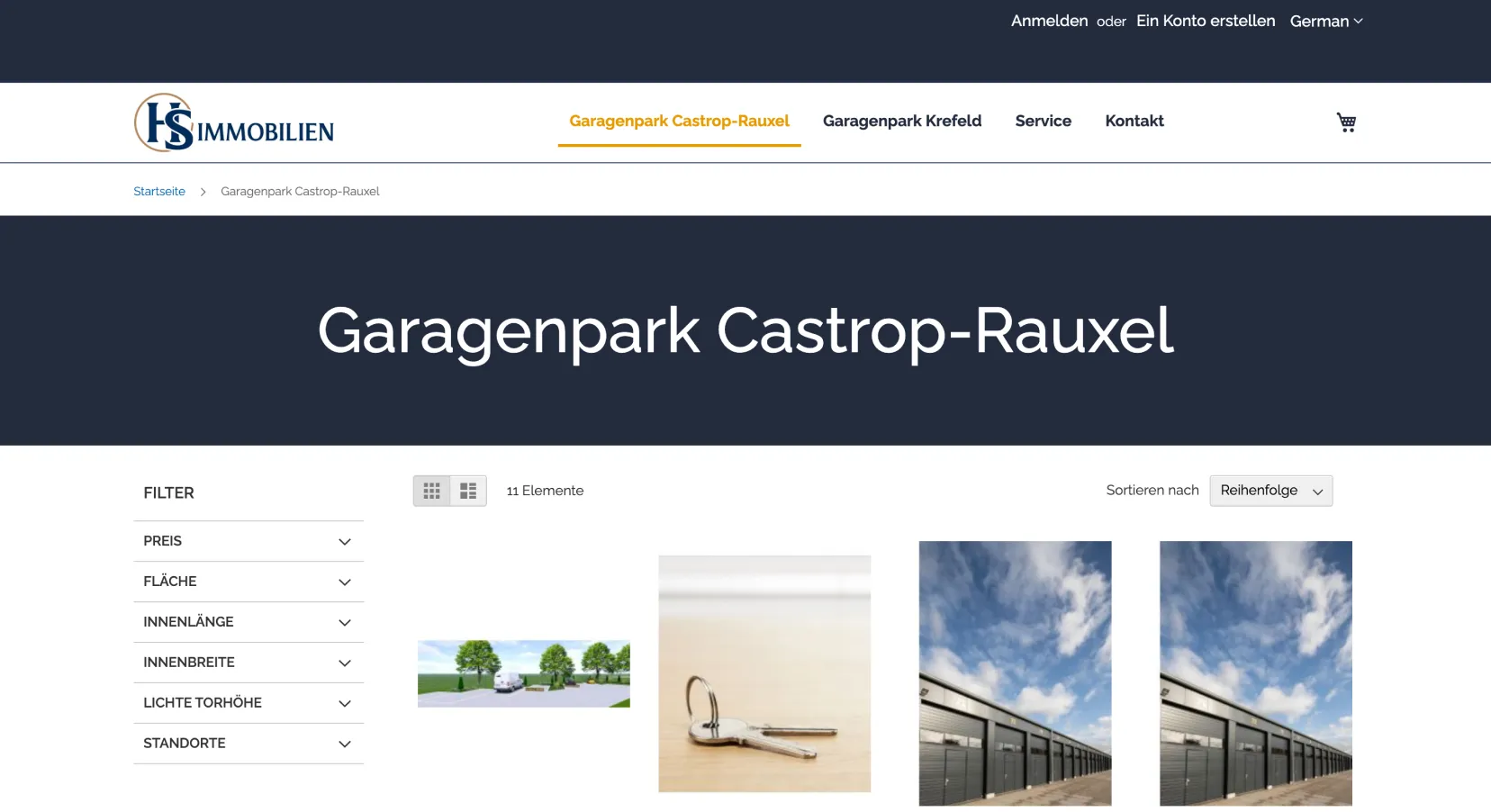Open the Service menu item
Image resolution: width=1491 pixels, height=812 pixels.
(1043, 121)
